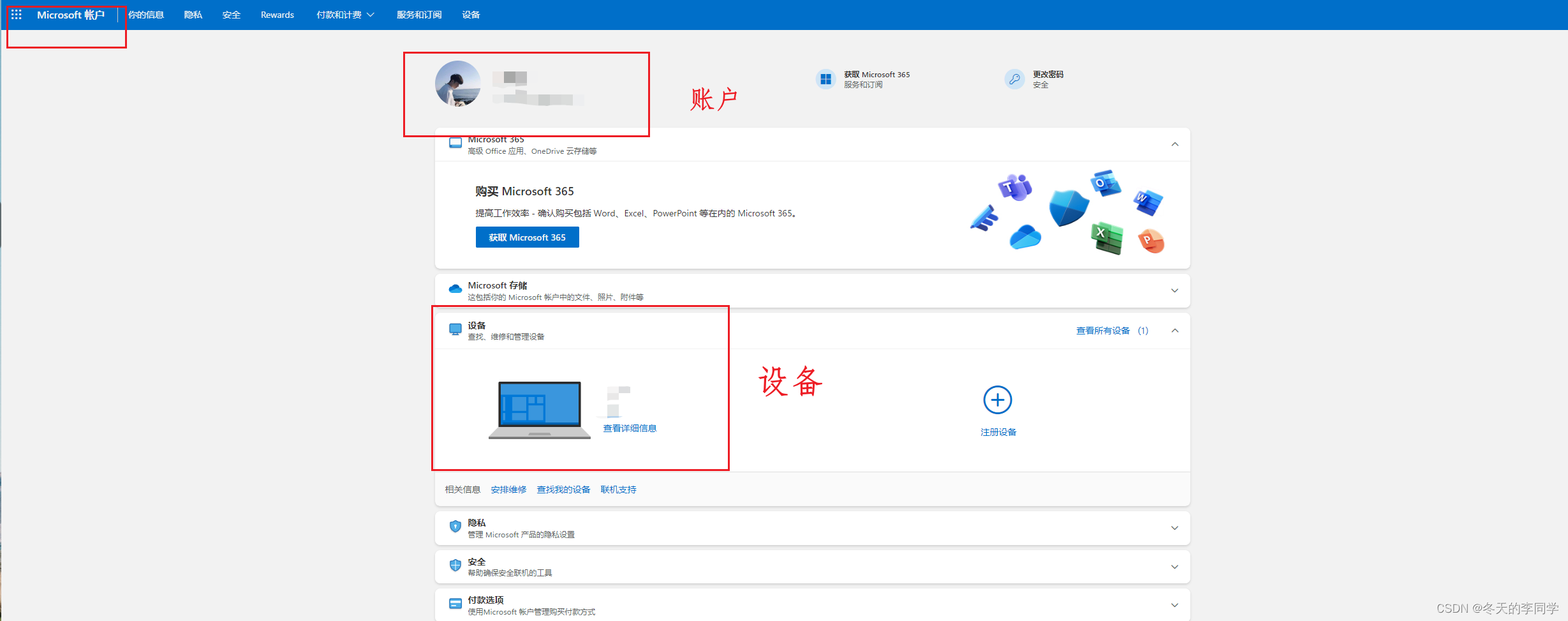
Task: Click the 获取 Microsoft 365 windows icon
Action: 825,79
